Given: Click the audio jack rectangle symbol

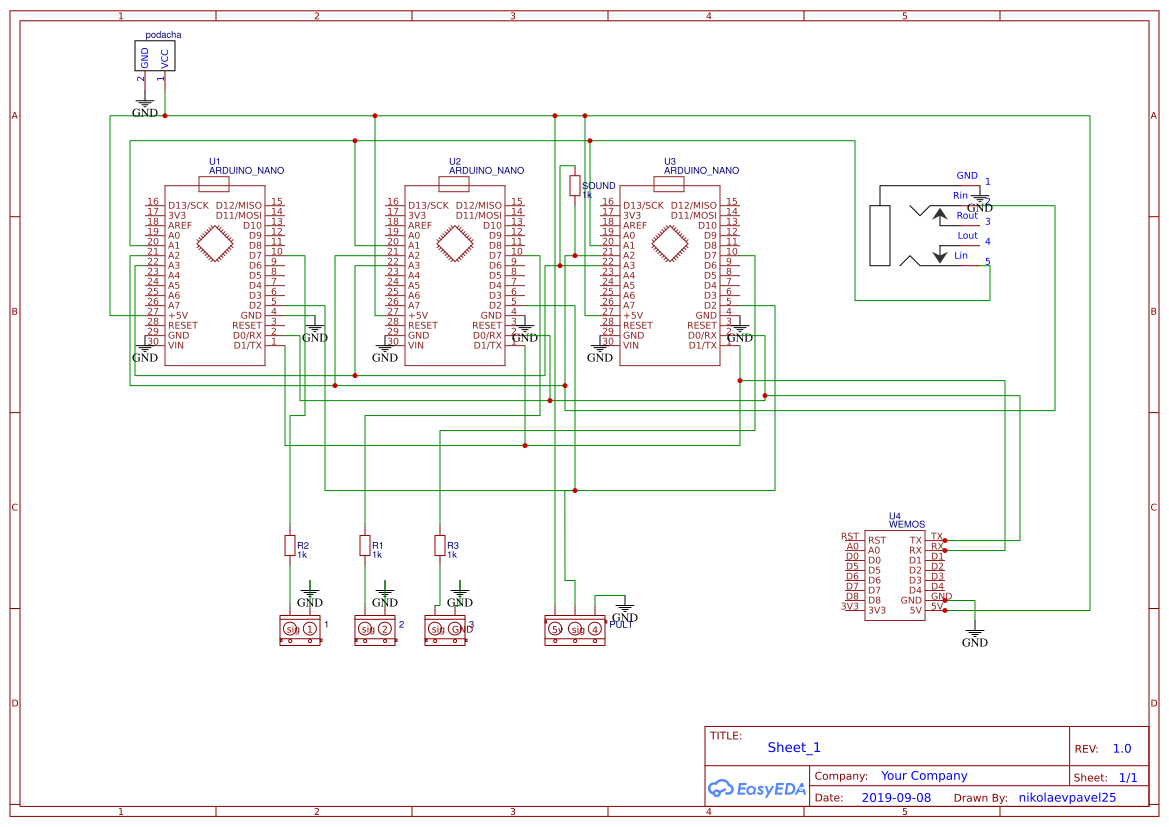Looking at the screenshot, I should point(880,236).
